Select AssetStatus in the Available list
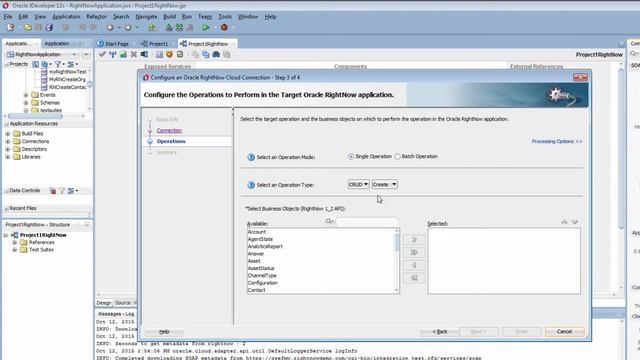This screenshot has height=360, width=640. [261, 269]
